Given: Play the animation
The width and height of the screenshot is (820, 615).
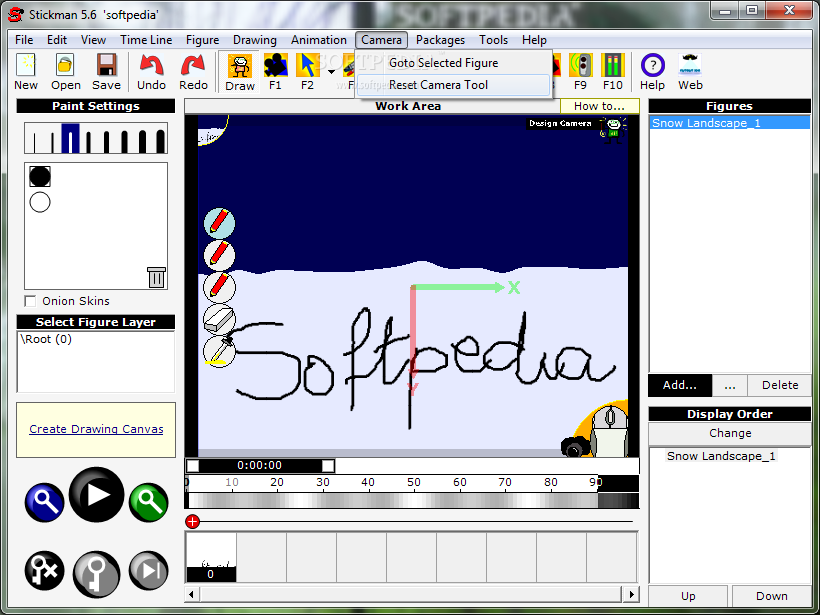Looking at the screenshot, I should pos(96,495).
